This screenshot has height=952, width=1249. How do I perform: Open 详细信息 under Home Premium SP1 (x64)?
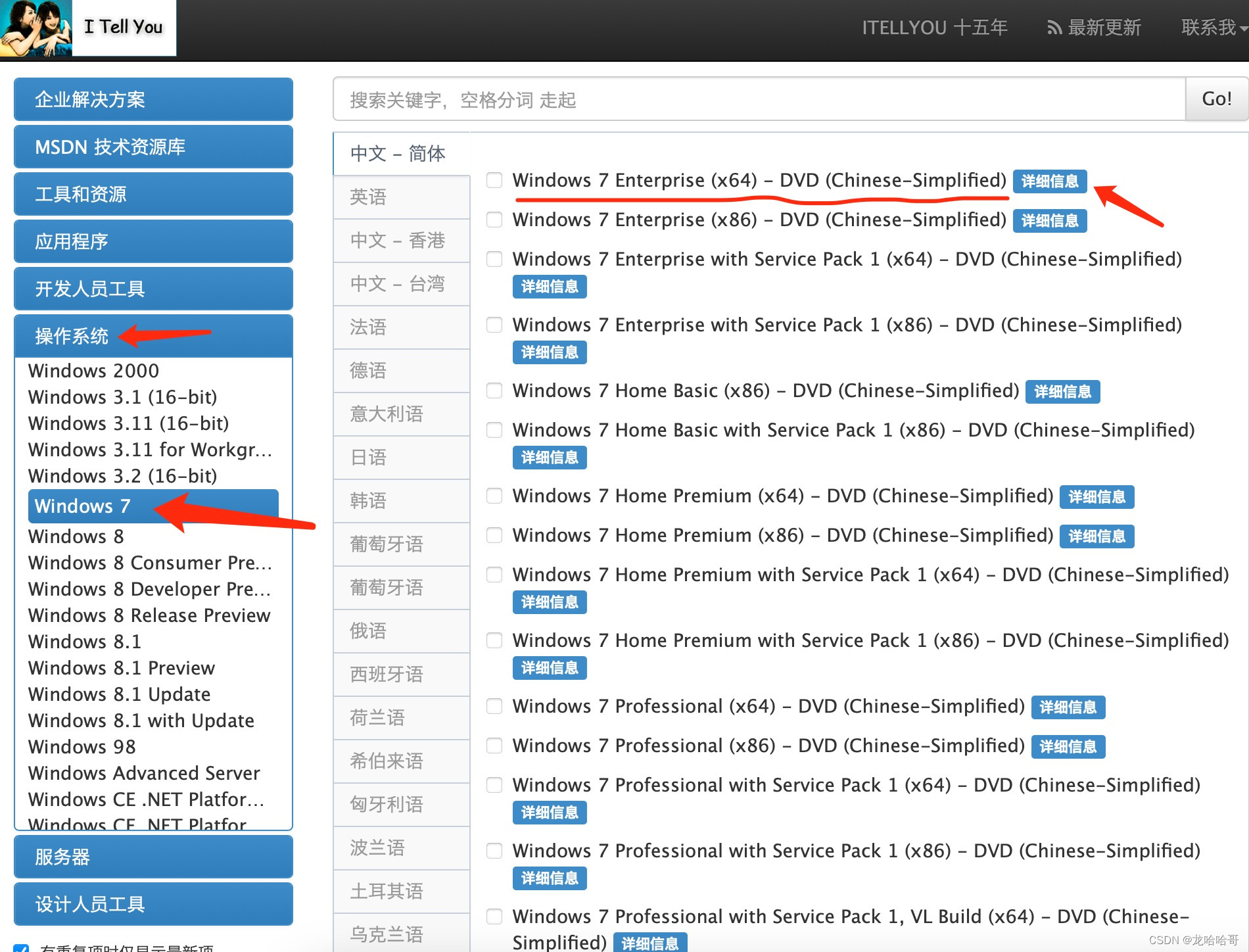[x=550, y=602]
